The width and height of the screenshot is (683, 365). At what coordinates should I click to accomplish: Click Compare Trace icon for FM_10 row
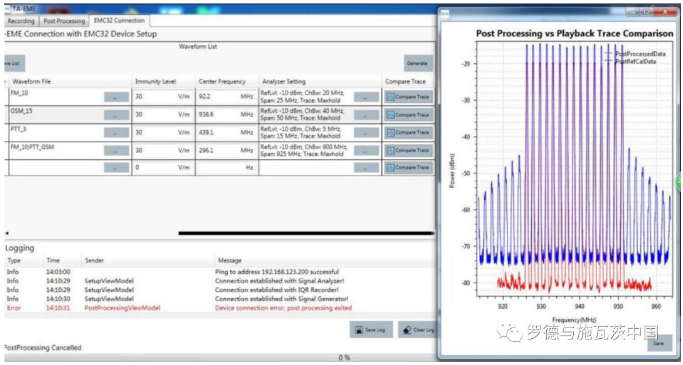tap(390, 97)
